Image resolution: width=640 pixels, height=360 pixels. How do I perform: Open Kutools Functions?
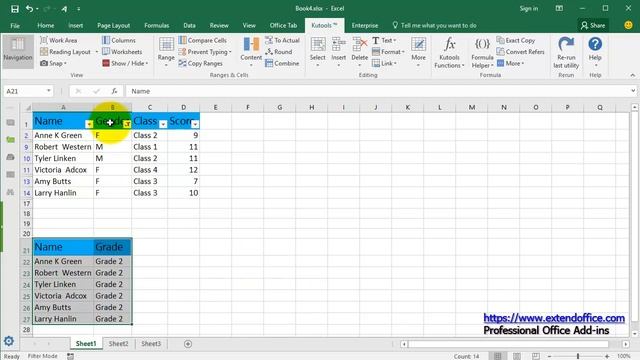pyautogui.click(x=449, y=52)
